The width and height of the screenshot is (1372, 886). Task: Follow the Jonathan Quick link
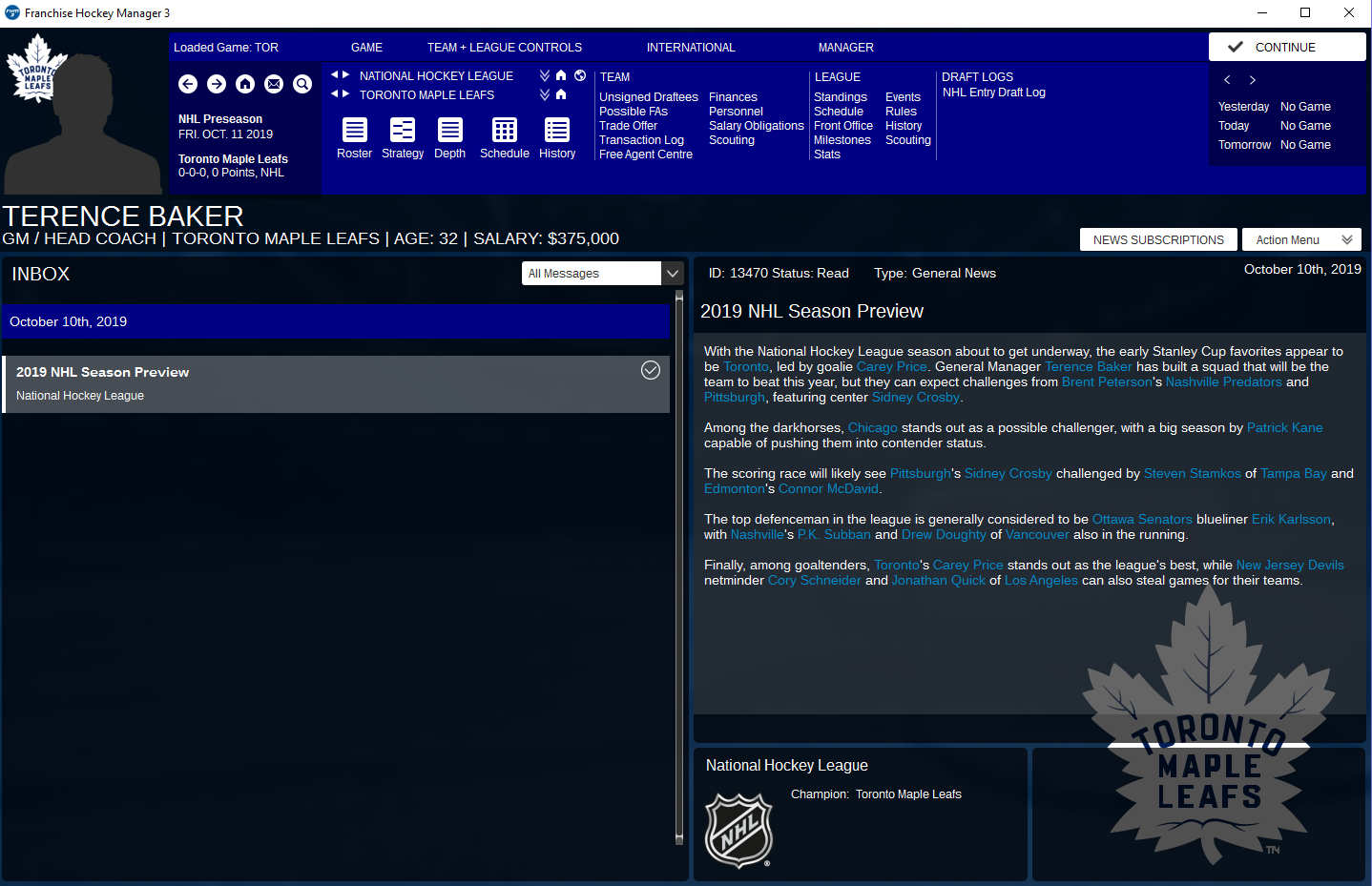[x=939, y=580]
